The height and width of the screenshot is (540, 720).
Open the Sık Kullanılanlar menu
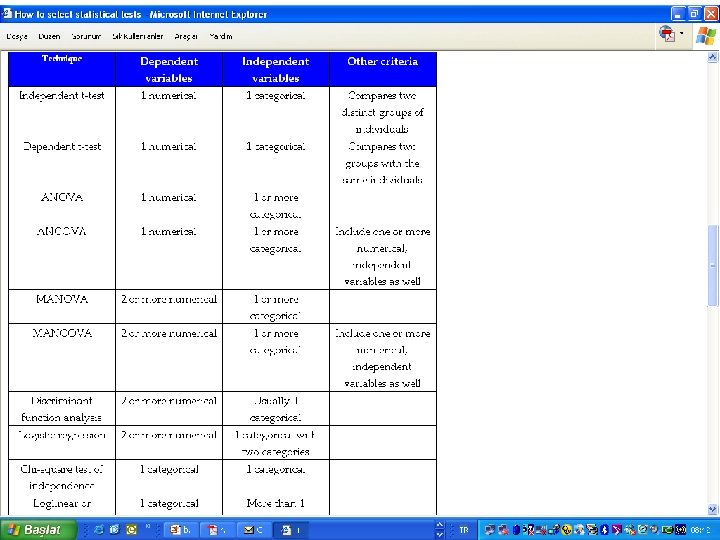(137, 36)
